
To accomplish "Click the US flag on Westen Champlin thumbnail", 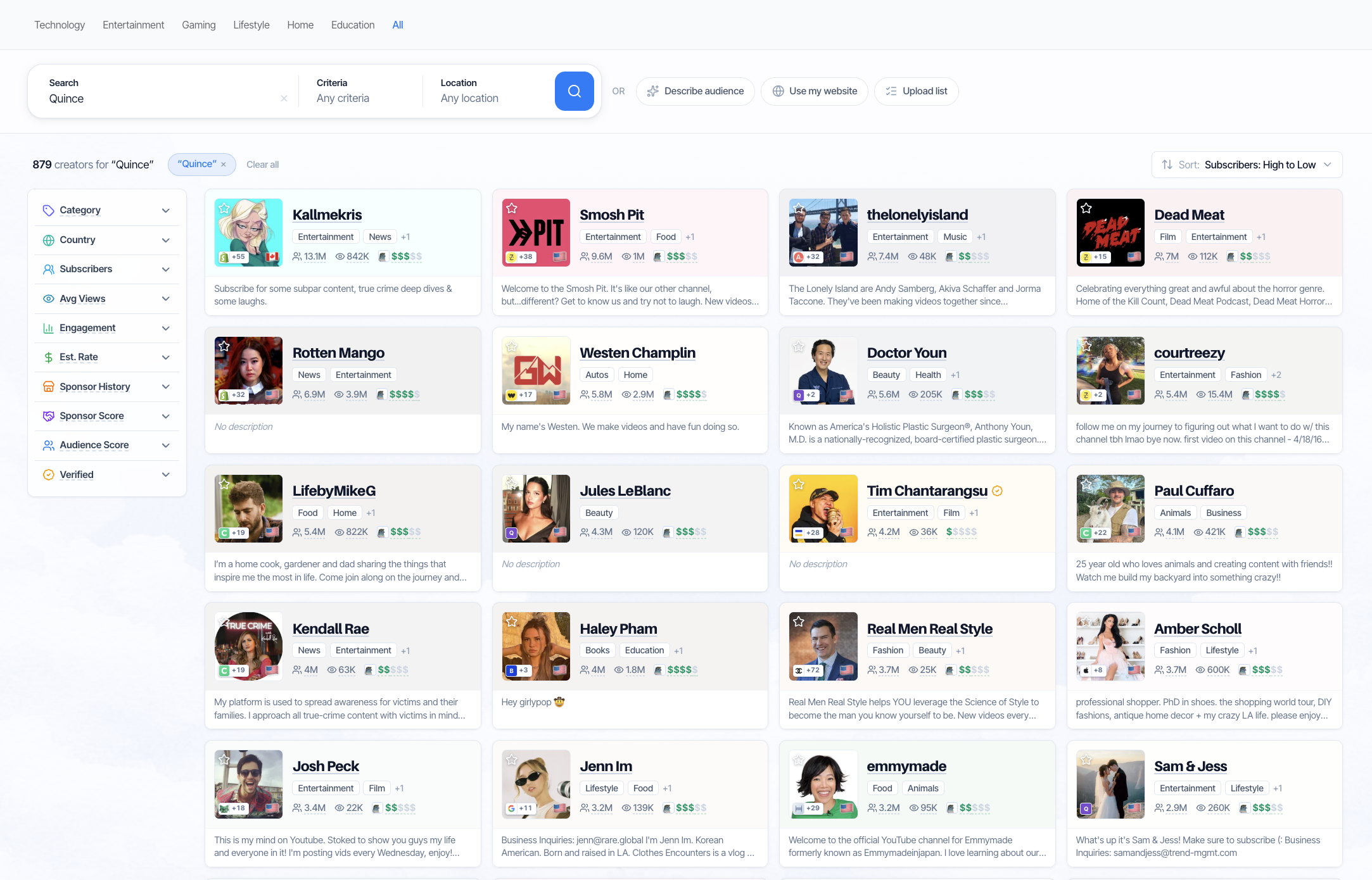I will [x=559, y=394].
